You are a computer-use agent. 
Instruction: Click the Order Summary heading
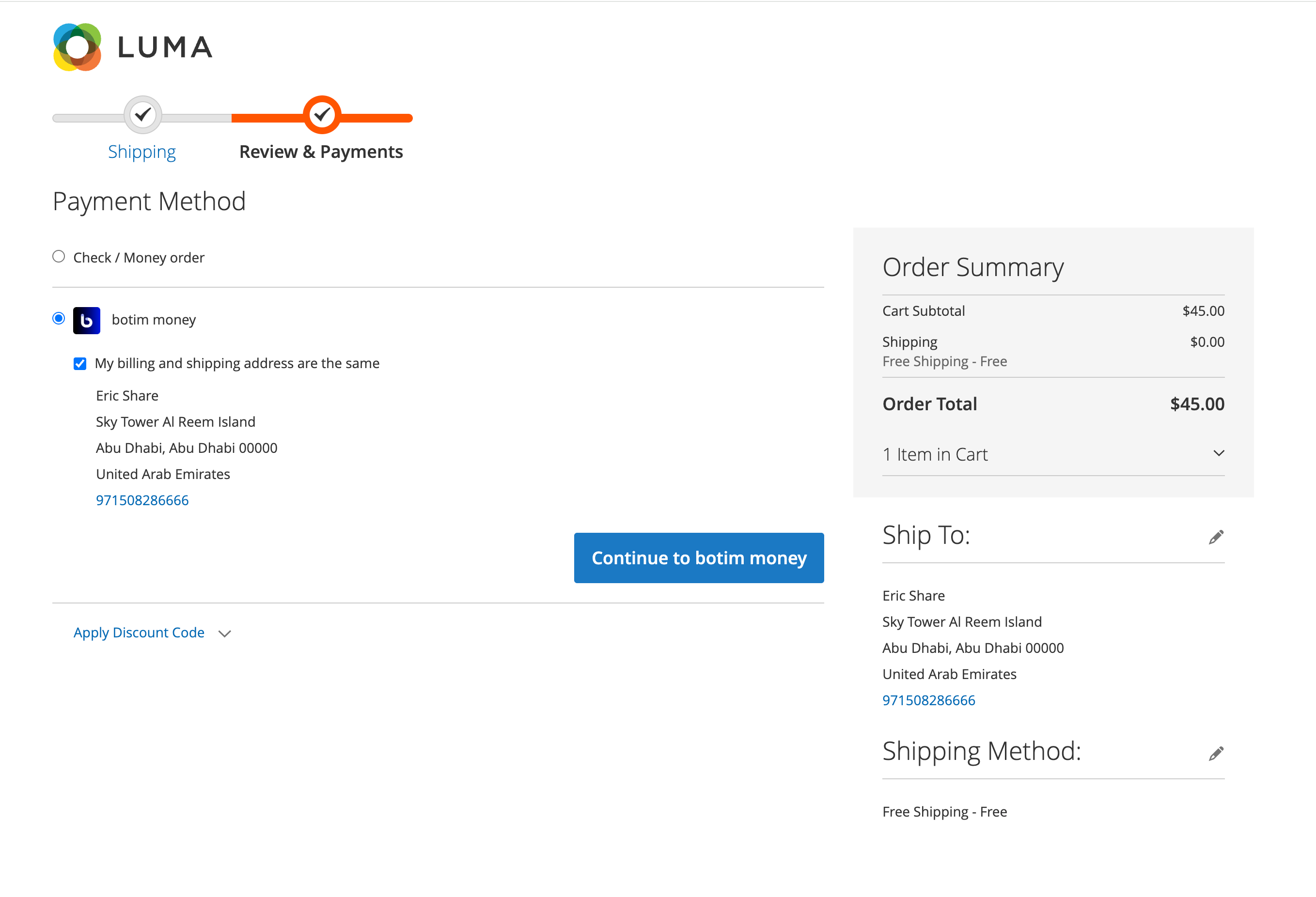(x=973, y=267)
